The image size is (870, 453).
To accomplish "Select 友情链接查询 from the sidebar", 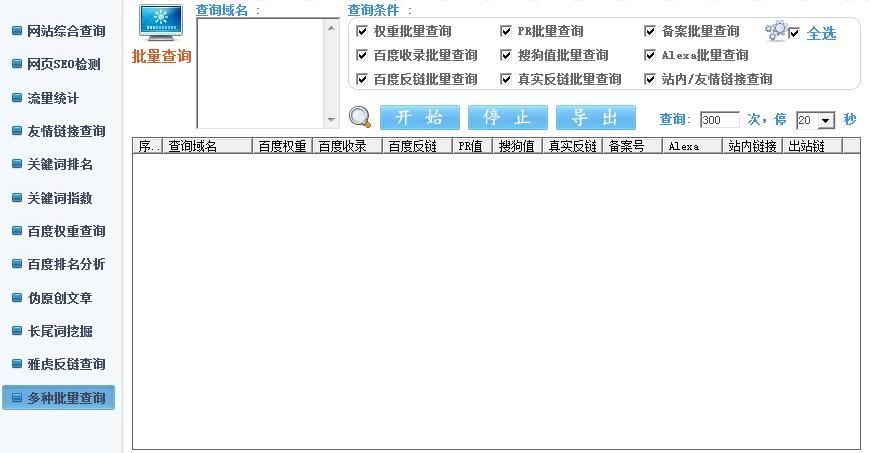I will pyautogui.click(x=66, y=131).
